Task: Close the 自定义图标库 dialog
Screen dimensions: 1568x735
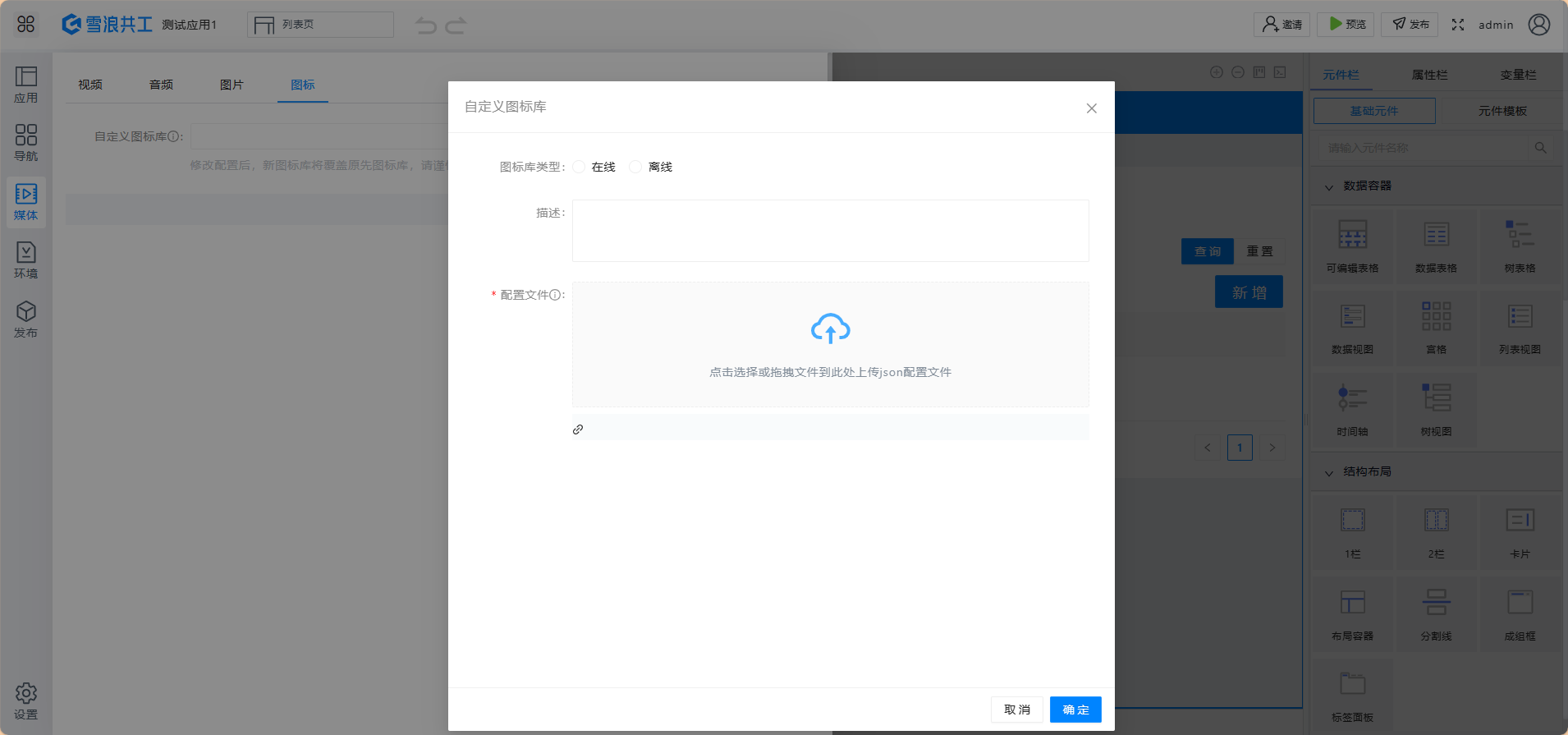Action: [1092, 108]
